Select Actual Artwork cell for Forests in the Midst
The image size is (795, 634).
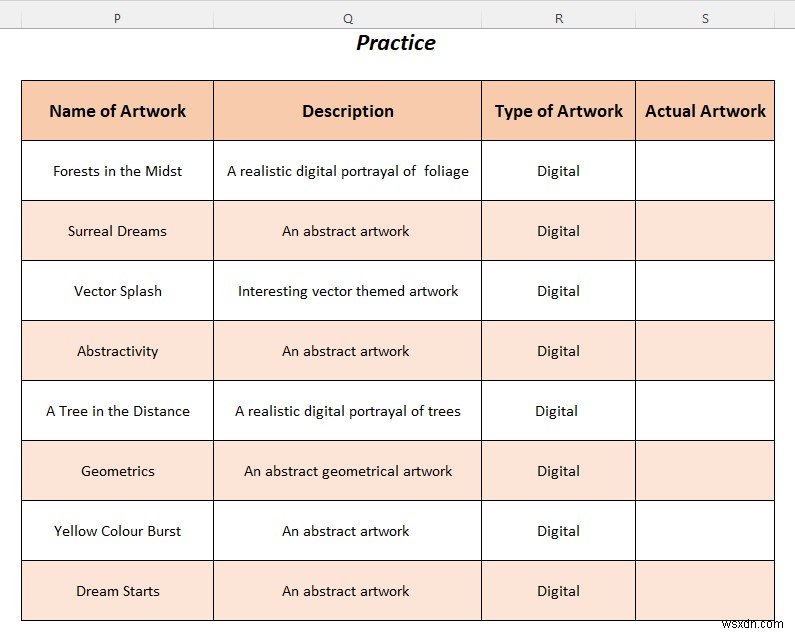705,171
